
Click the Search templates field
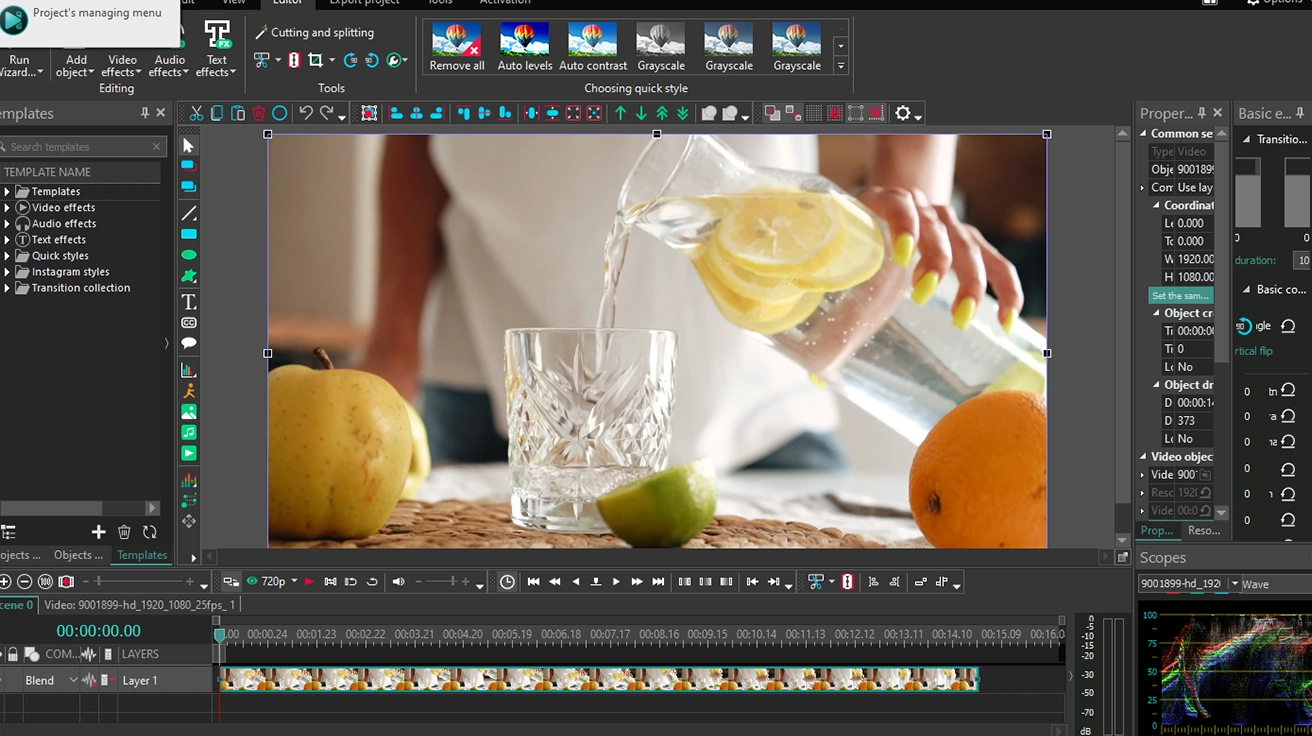tap(81, 147)
